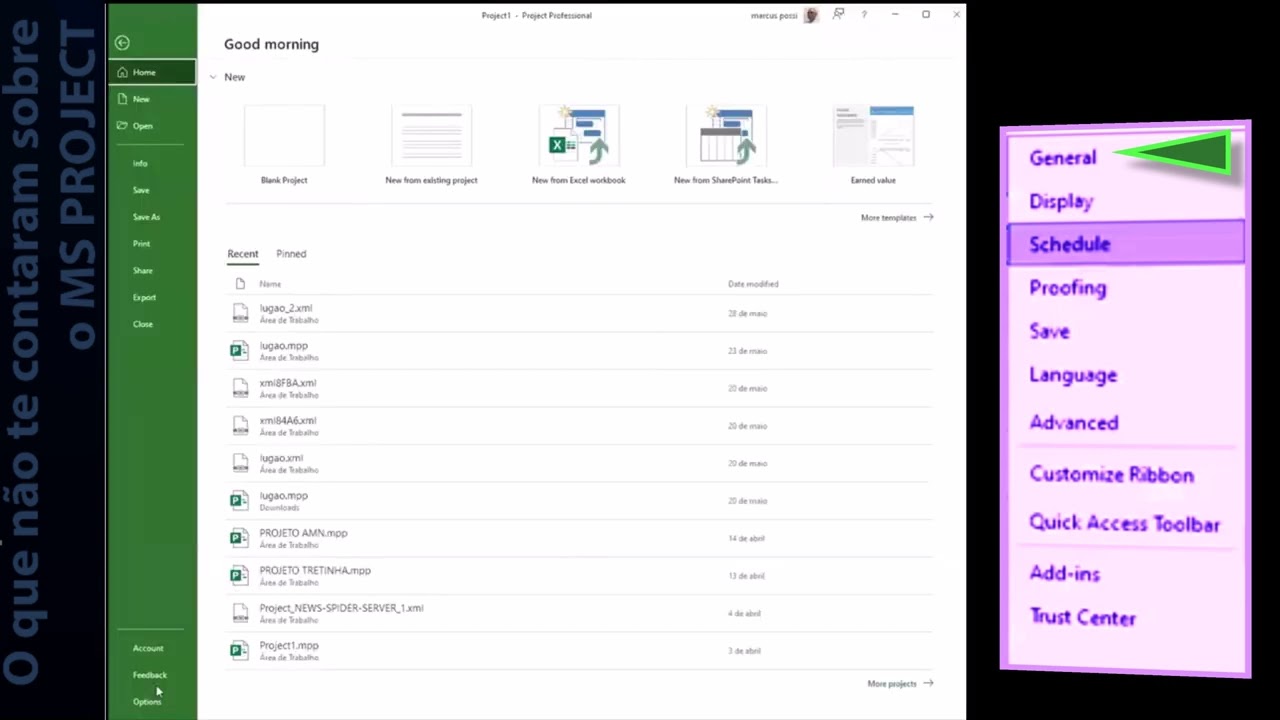Screen dimensions: 1280x720
Task: Open the Export page
Action: coord(144,297)
